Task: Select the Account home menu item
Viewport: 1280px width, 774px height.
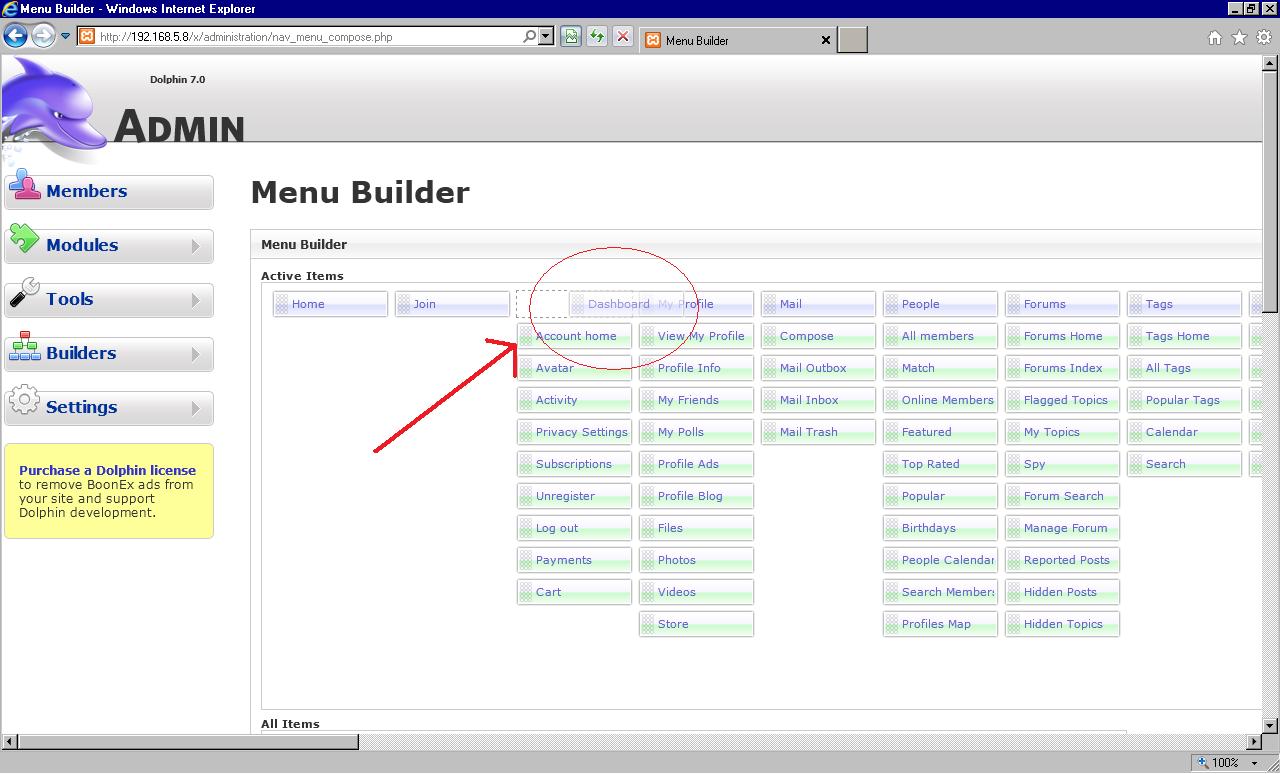Action: click(x=575, y=336)
